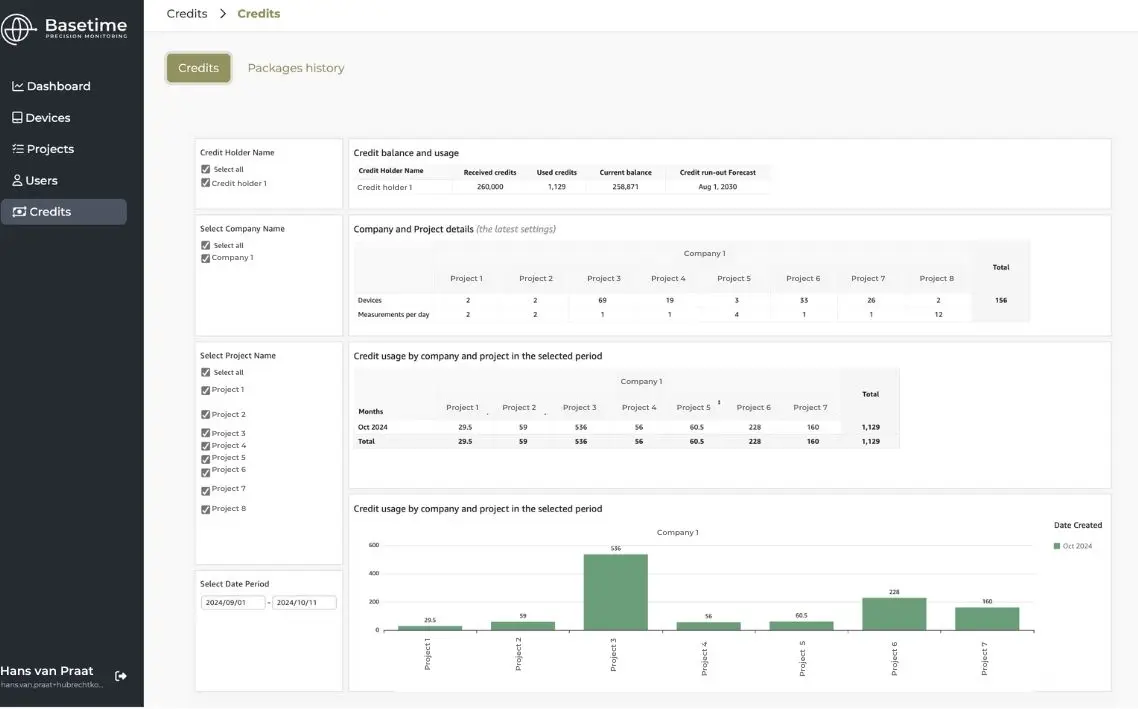The width and height of the screenshot is (1138, 709).
Task: Deselect the Project 8 checkbox
Action: pos(206,509)
